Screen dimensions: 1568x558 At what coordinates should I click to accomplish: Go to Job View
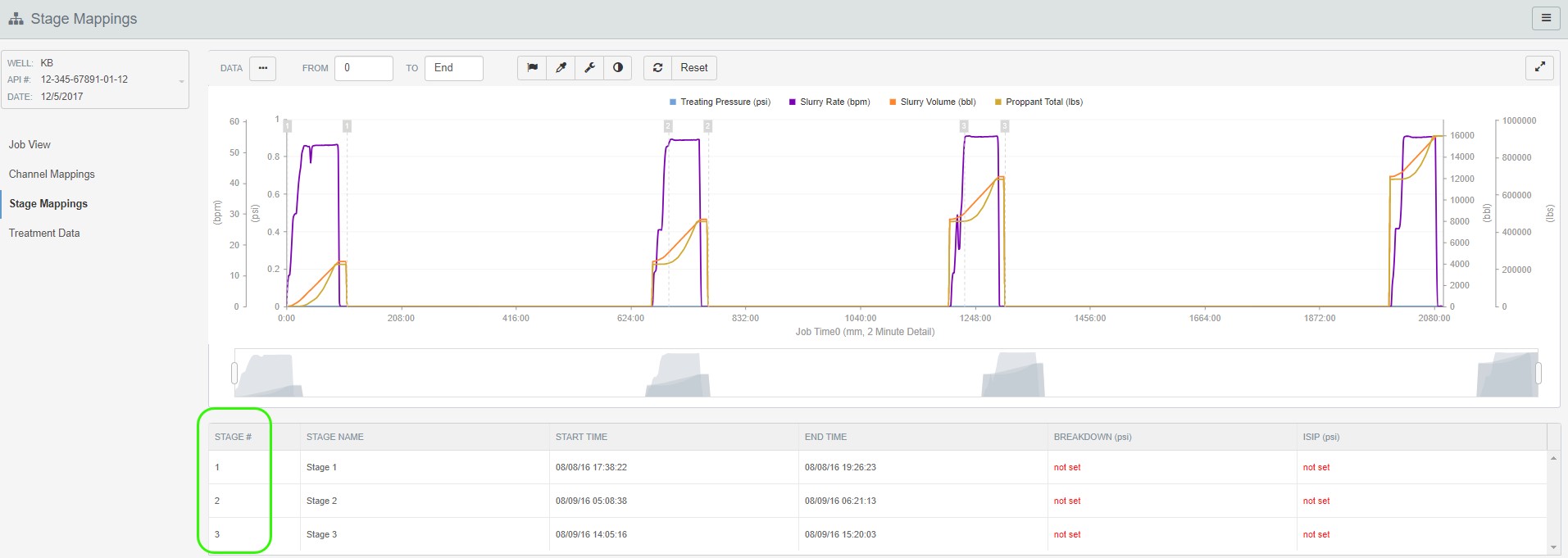point(30,145)
